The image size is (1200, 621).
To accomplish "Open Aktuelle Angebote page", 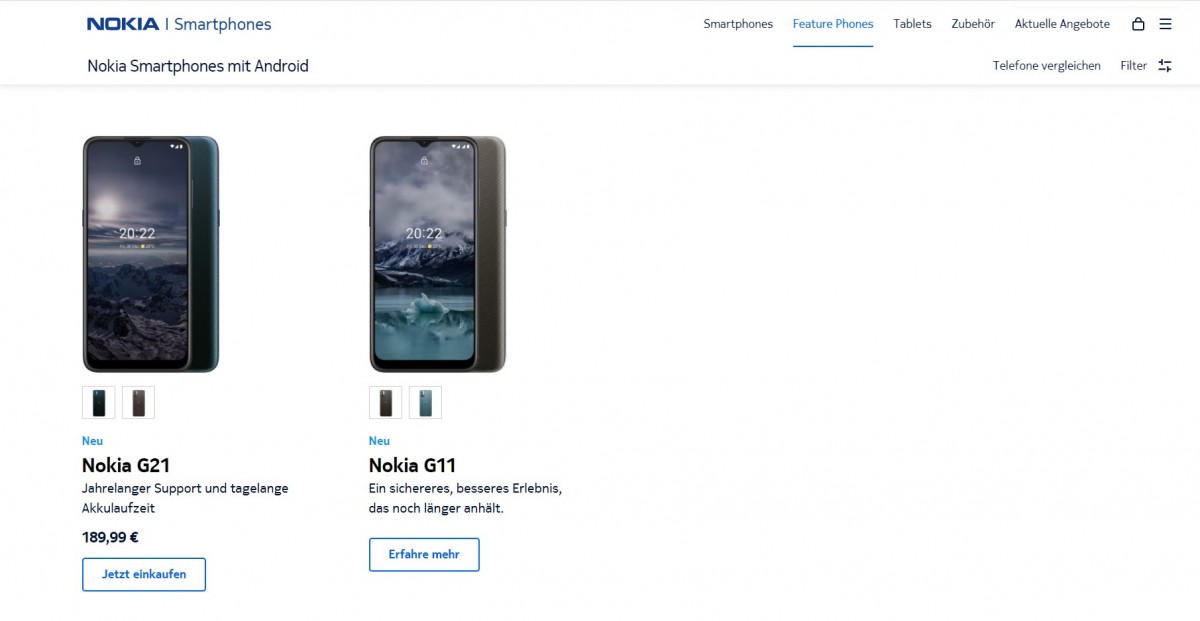I will pos(1062,24).
